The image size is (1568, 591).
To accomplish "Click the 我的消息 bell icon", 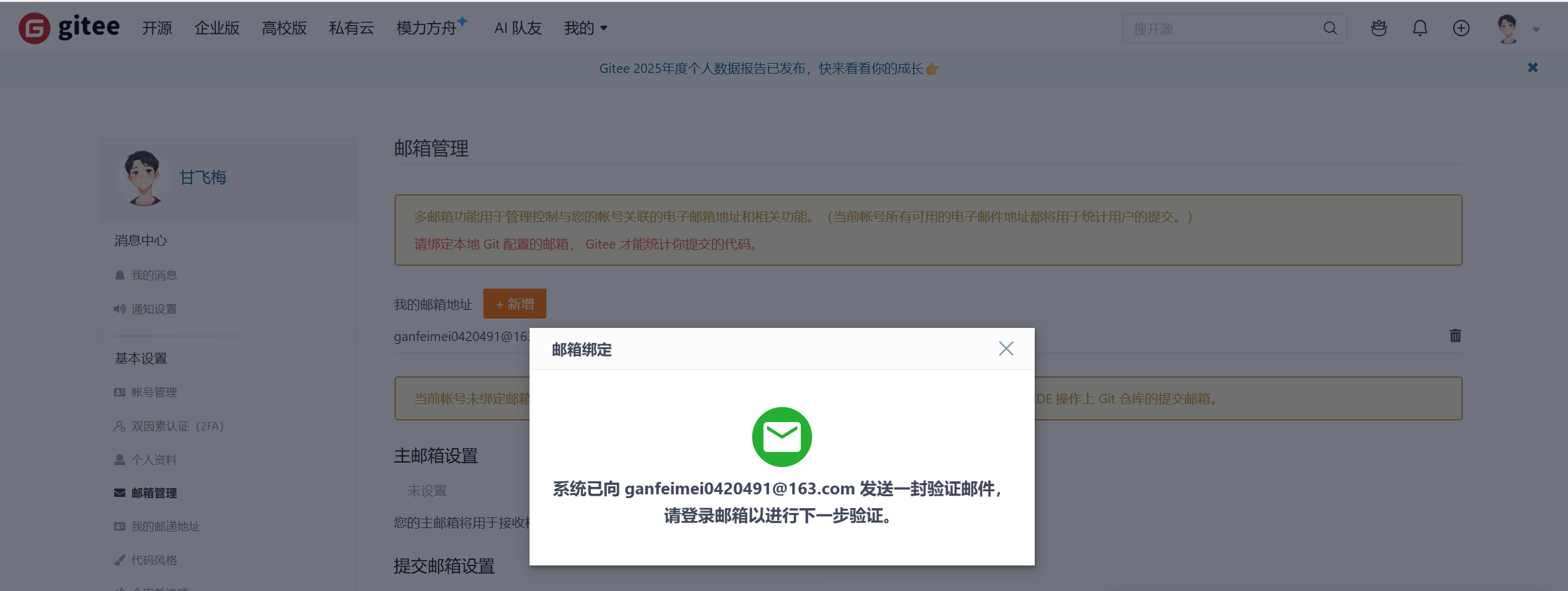I will (120, 275).
